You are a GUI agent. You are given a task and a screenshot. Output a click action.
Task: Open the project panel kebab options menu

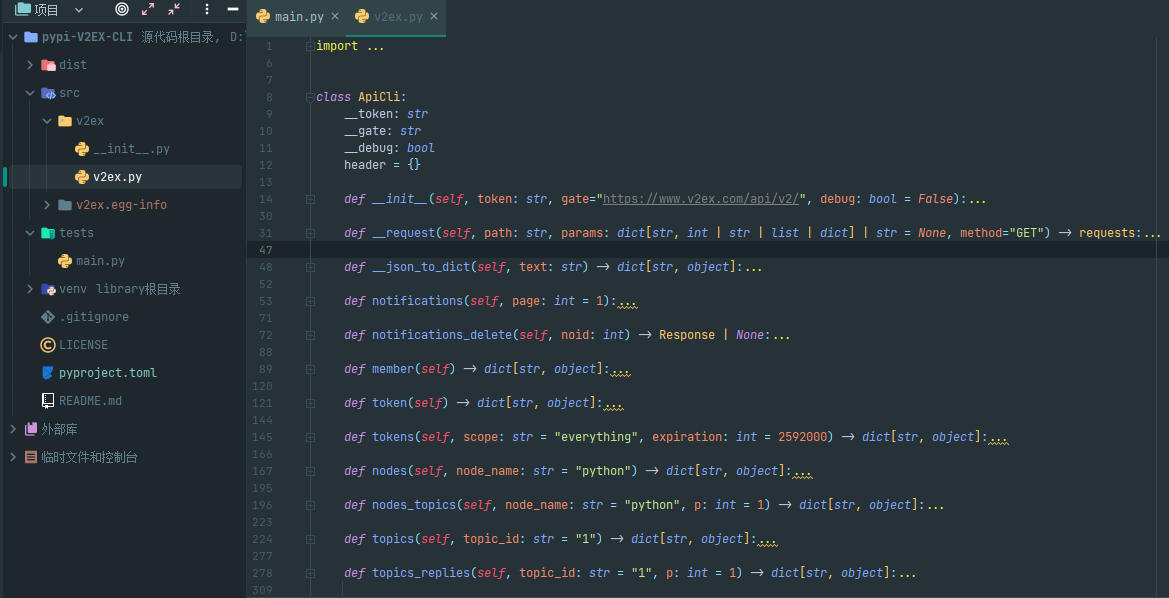[207, 10]
